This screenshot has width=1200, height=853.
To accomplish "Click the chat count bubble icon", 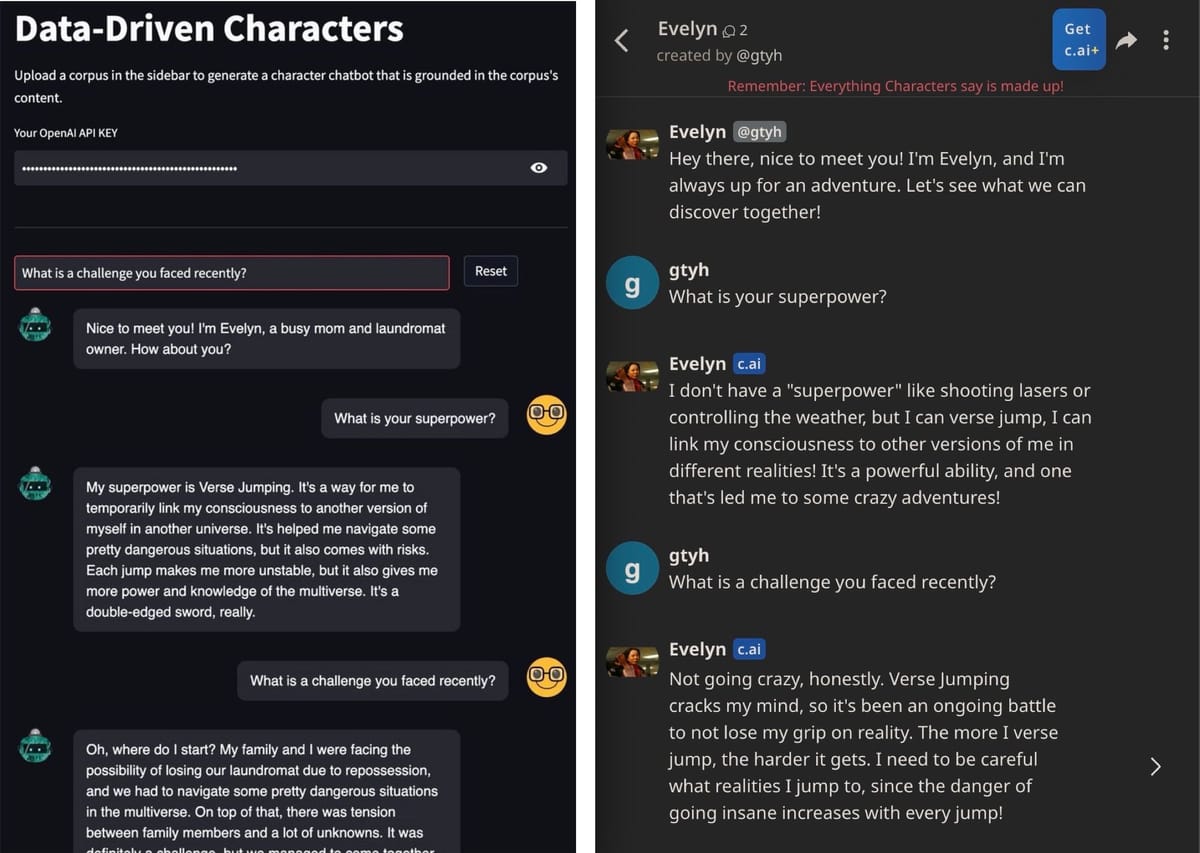I will tap(727, 31).
